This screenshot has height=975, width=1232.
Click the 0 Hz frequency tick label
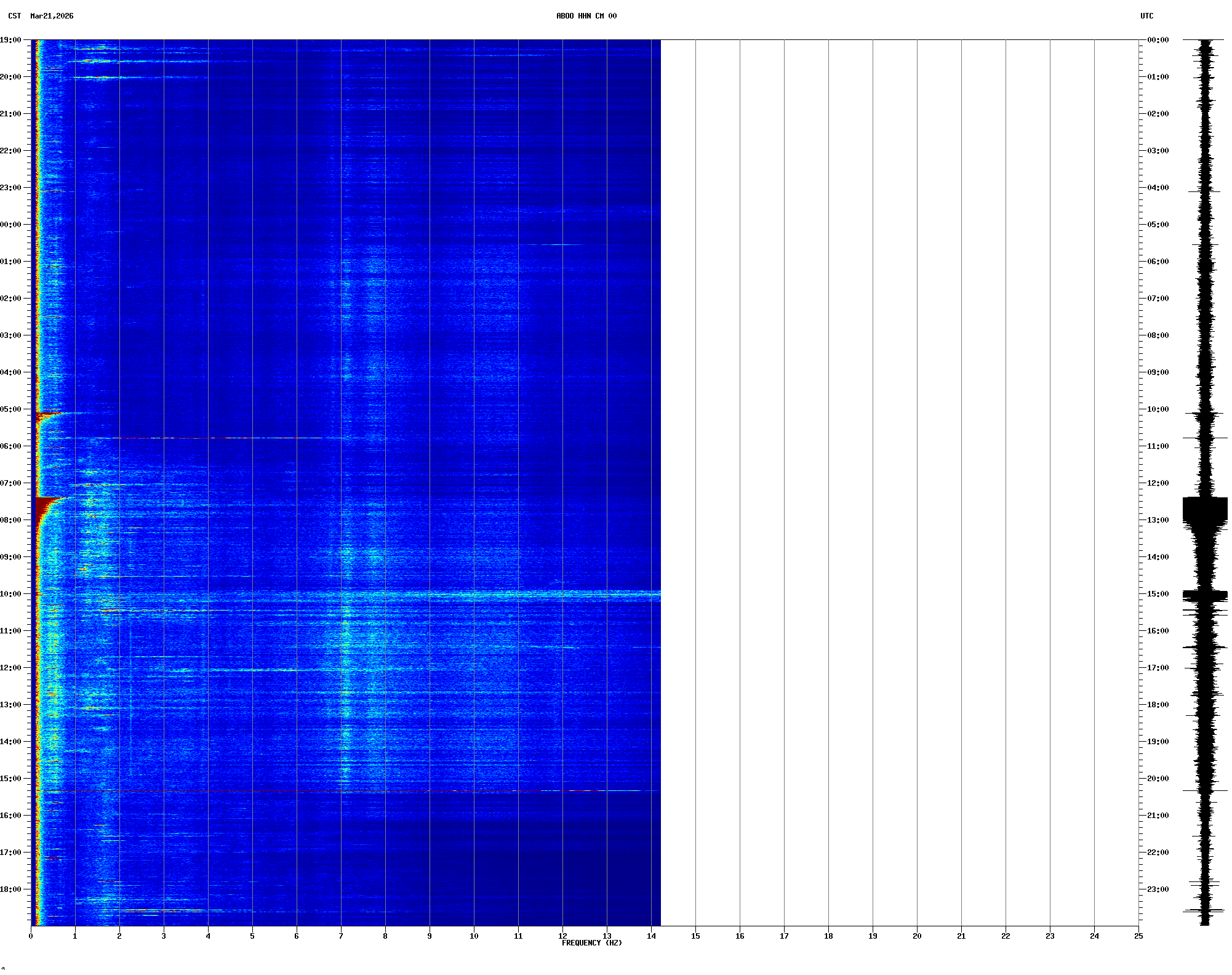click(x=31, y=936)
